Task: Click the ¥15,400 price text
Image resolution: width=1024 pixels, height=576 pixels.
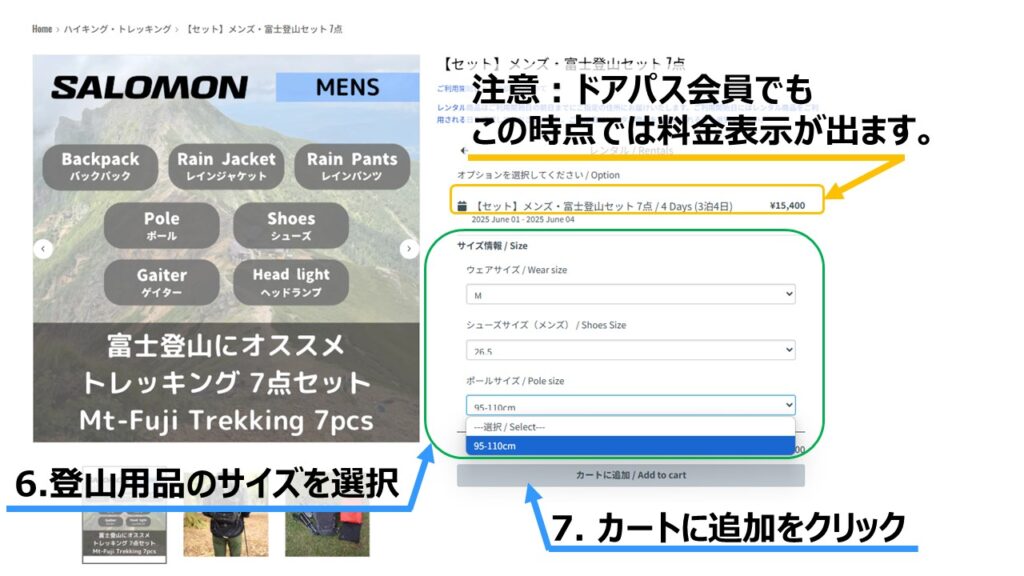Action: (x=787, y=206)
